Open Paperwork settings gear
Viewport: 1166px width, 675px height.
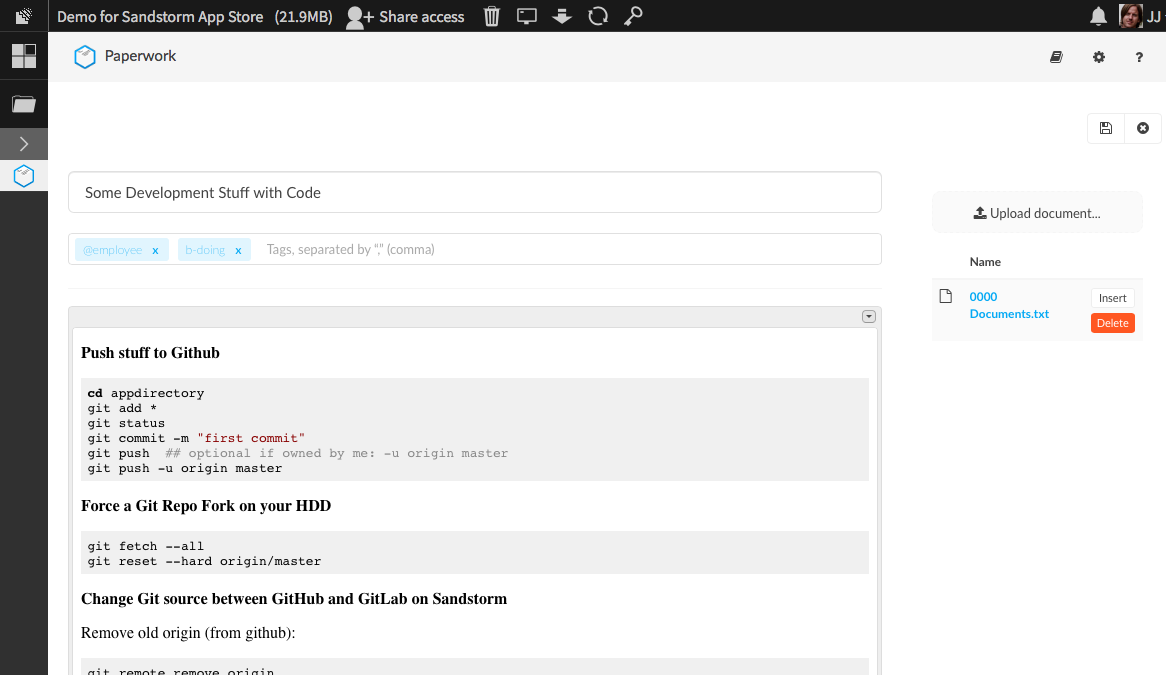coord(1099,57)
